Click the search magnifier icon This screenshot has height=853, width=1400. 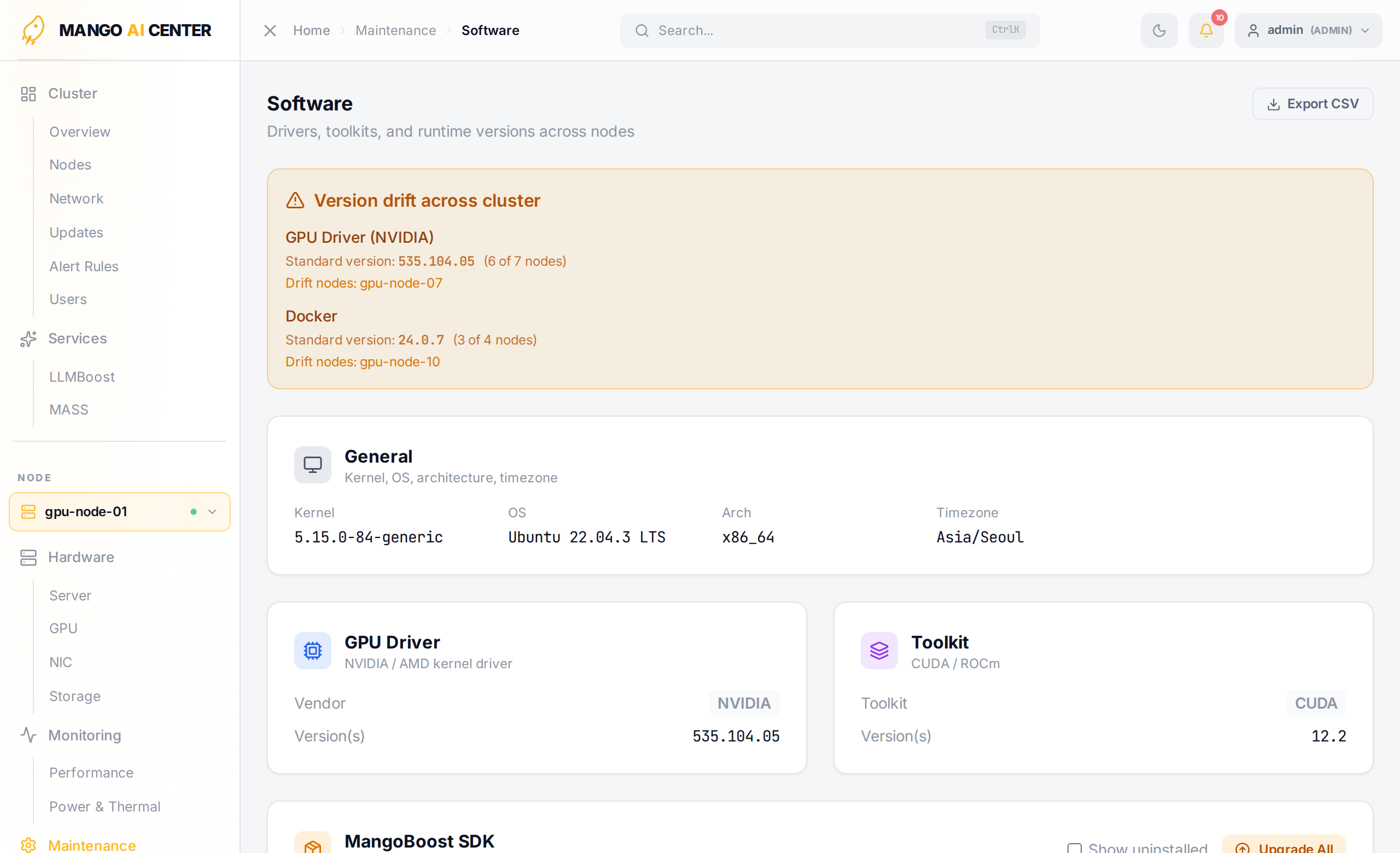(x=641, y=31)
